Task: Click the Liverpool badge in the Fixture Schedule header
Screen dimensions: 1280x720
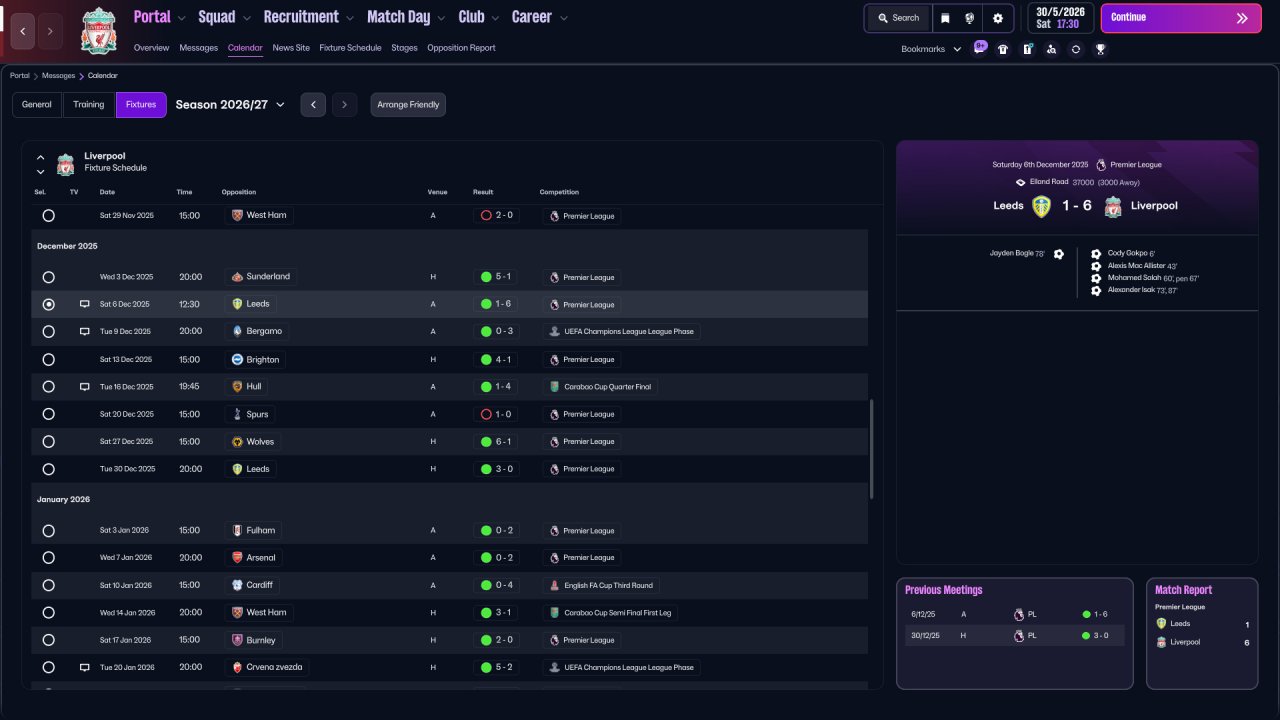Action: point(66,164)
